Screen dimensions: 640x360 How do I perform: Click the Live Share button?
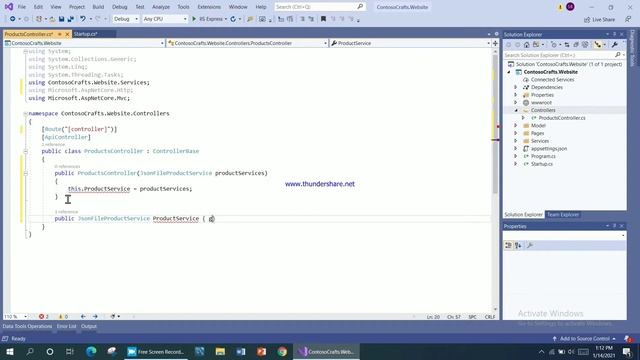point(599,19)
